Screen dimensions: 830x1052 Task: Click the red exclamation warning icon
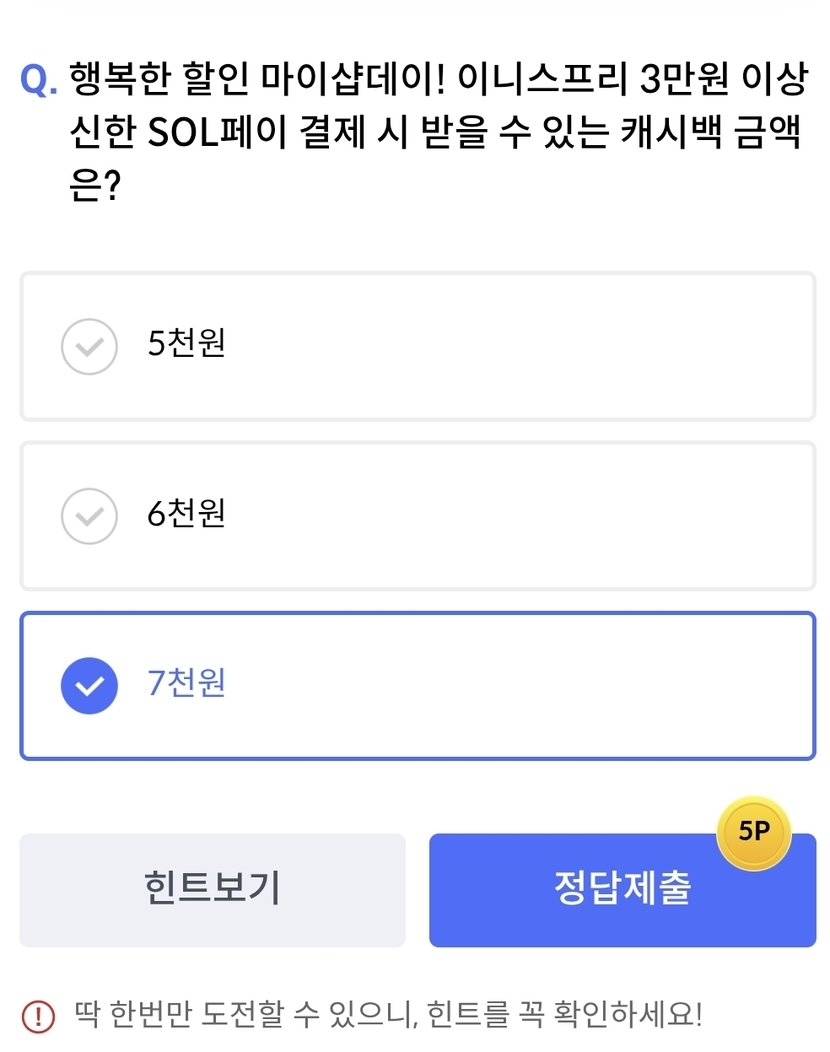(x=37, y=1017)
